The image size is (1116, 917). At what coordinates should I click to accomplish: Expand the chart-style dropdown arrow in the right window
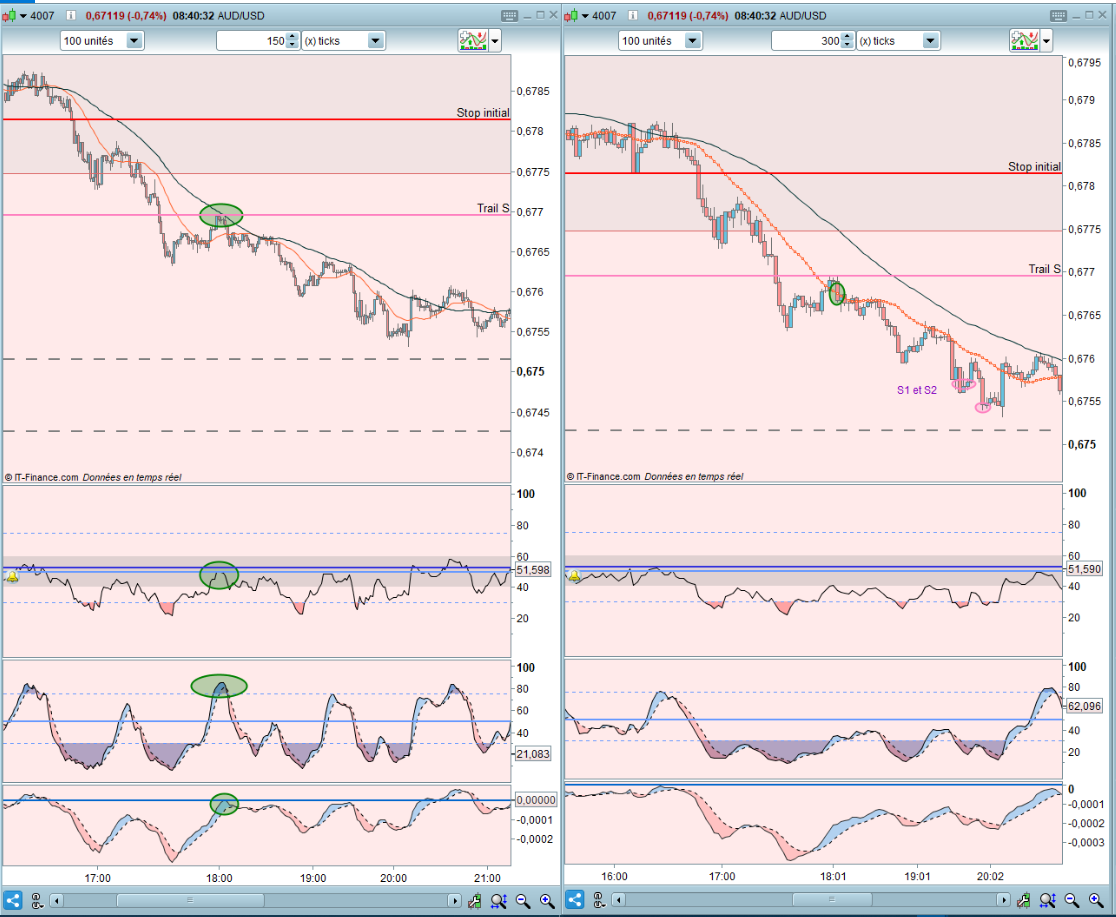(586, 16)
